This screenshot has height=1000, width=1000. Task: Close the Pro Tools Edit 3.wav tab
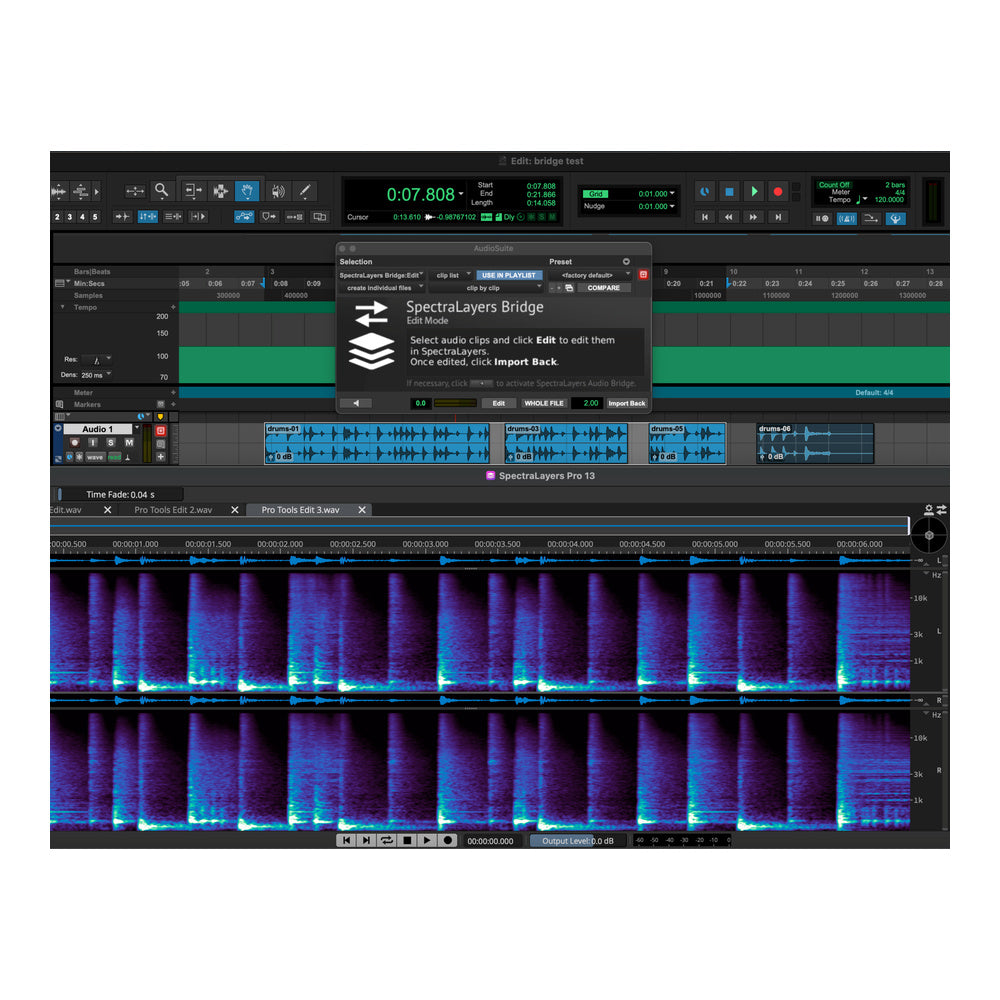[362, 510]
